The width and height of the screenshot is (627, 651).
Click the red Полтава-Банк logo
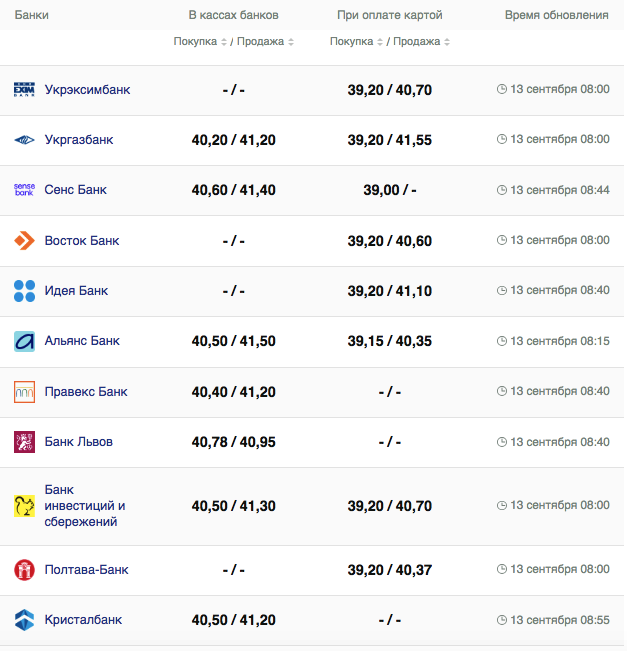click(24, 570)
